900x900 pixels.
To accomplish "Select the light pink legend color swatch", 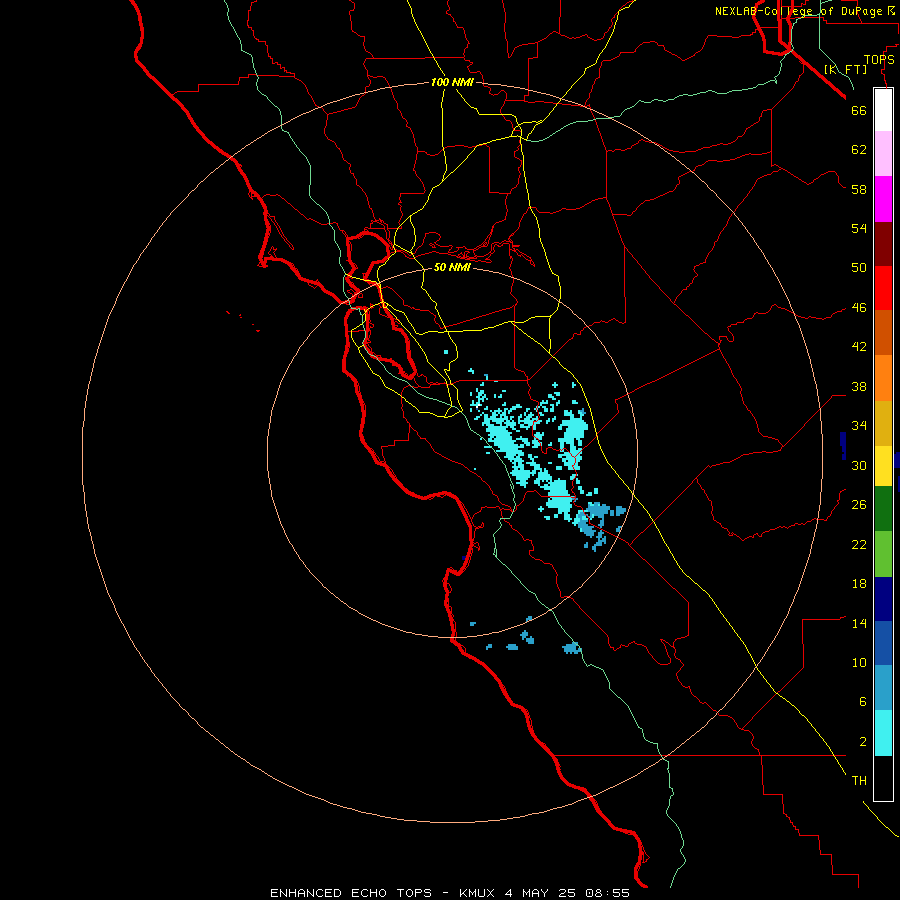I will pyautogui.click(x=883, y=153).
